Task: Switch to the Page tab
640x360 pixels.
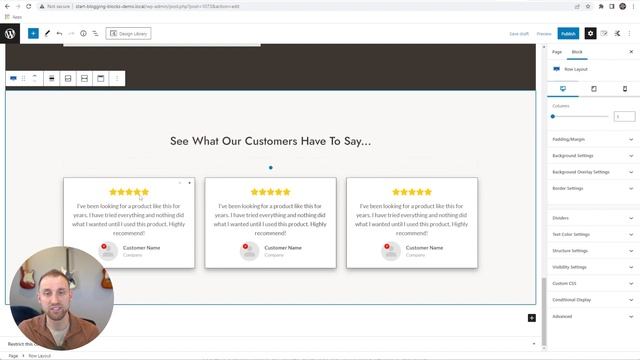Action: 557,52
